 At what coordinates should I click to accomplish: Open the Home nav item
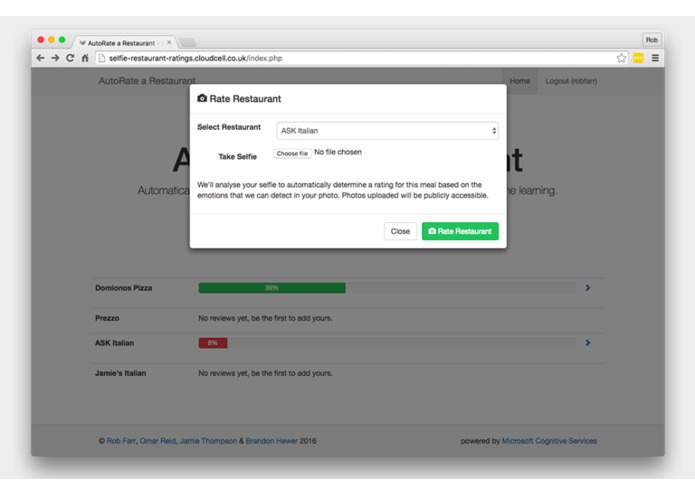click(x=519, y=81)
